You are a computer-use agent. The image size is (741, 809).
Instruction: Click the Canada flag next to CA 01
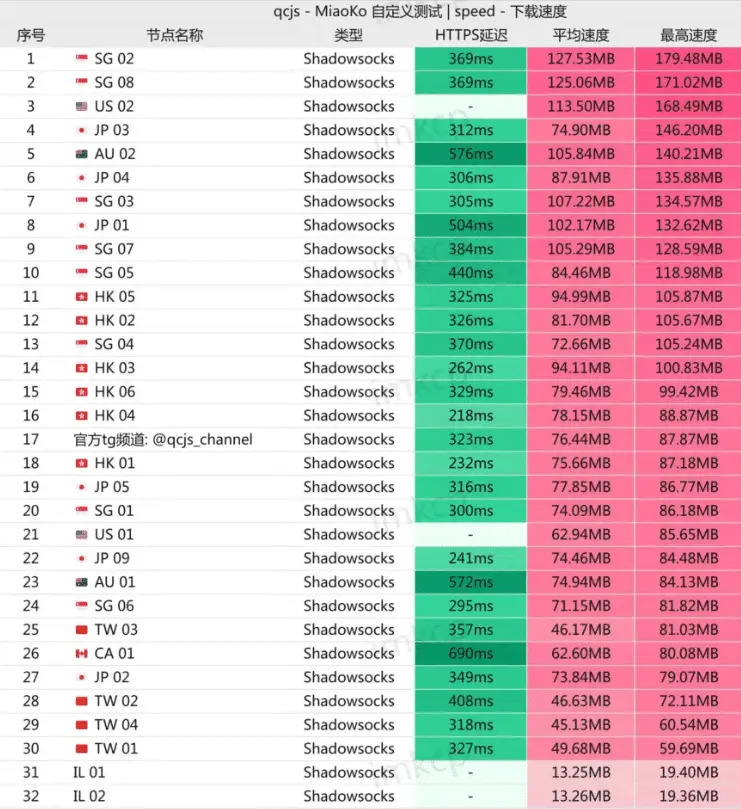coord(82,654)
